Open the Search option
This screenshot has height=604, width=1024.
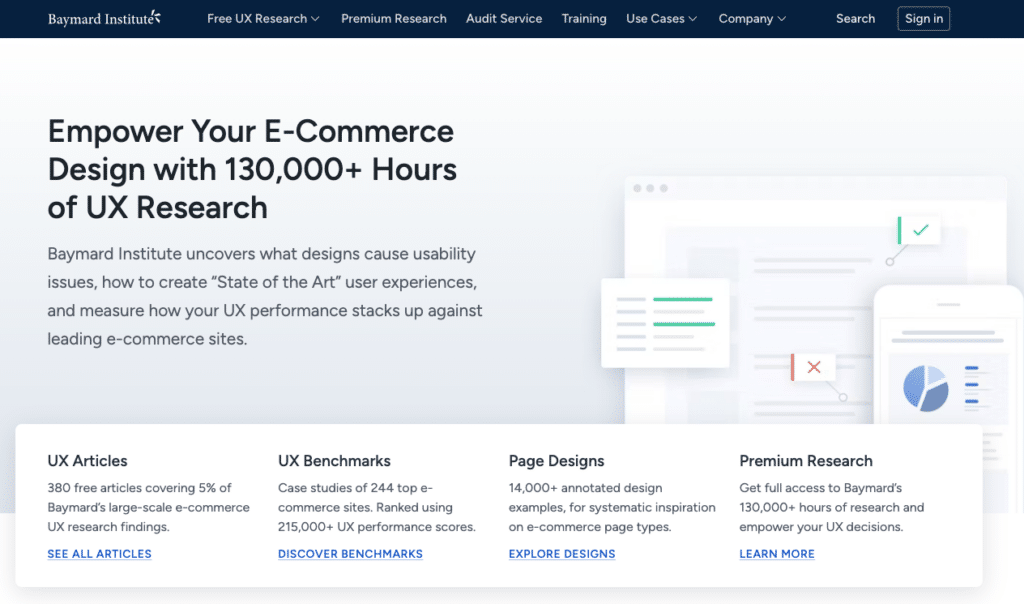856,19
